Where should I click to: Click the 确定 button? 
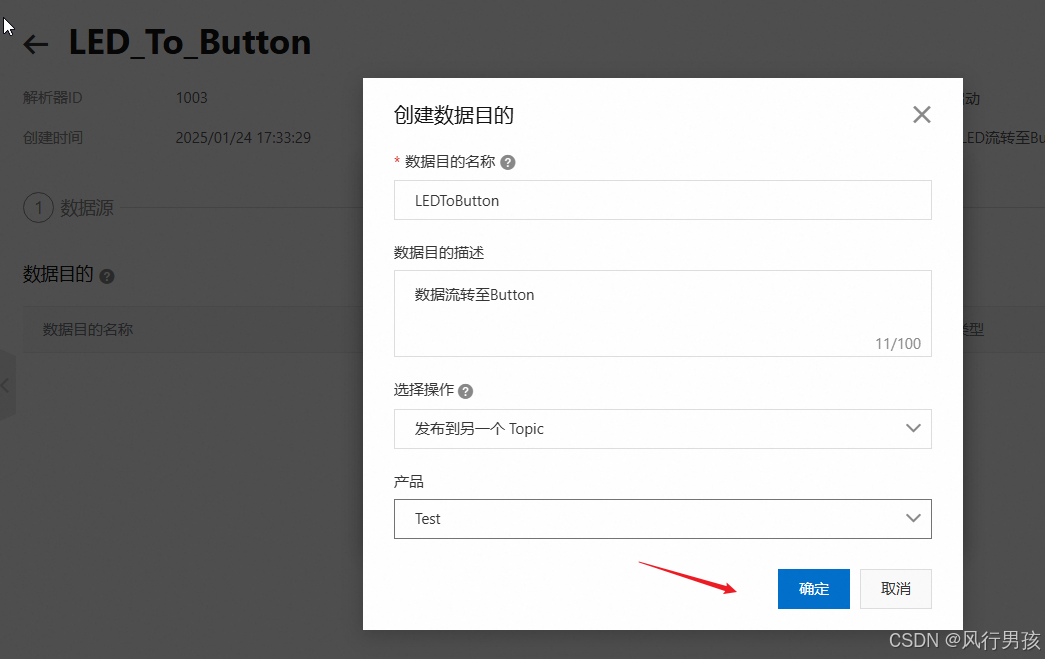pos(814,588)
